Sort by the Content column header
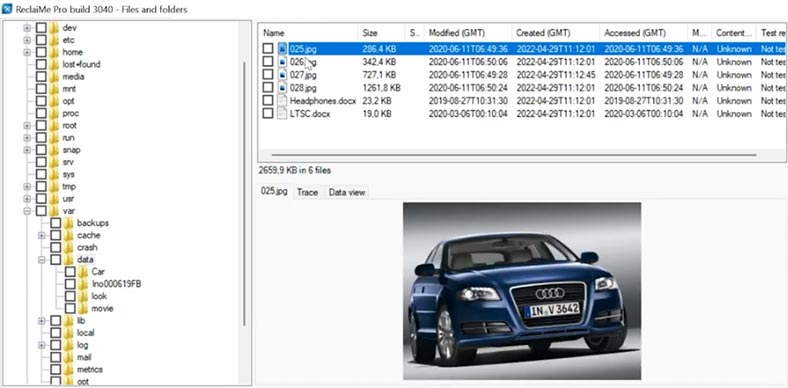The width and height of the screenshot is (788, 388). [x=734, y=33]
